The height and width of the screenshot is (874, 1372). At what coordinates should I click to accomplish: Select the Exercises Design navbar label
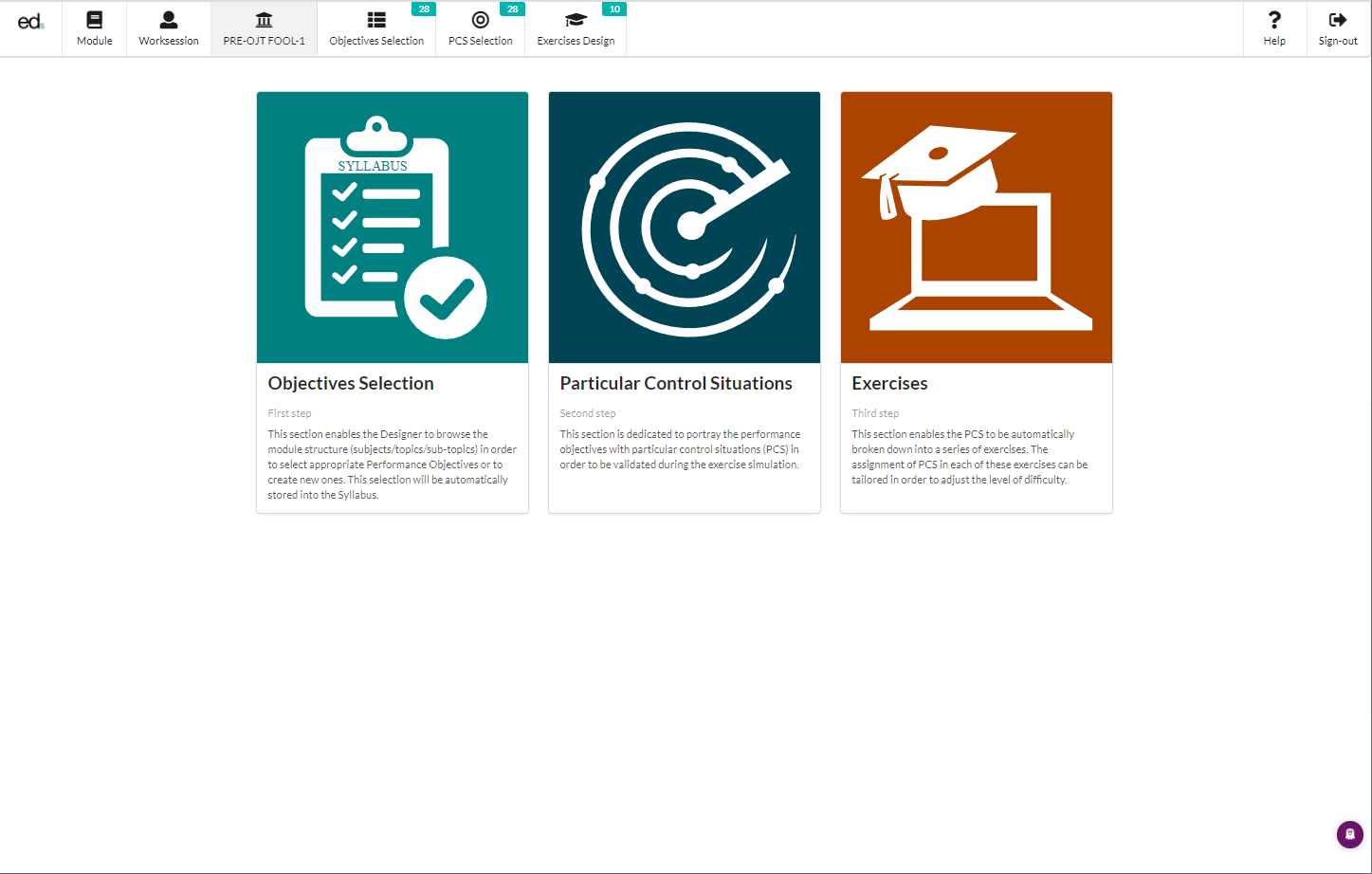pyautogui.click(x=576, y=41)
